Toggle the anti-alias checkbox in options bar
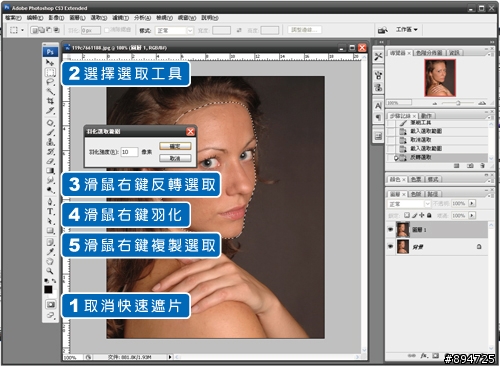This screenshot has width=500, height=367. tap(107, 30)
